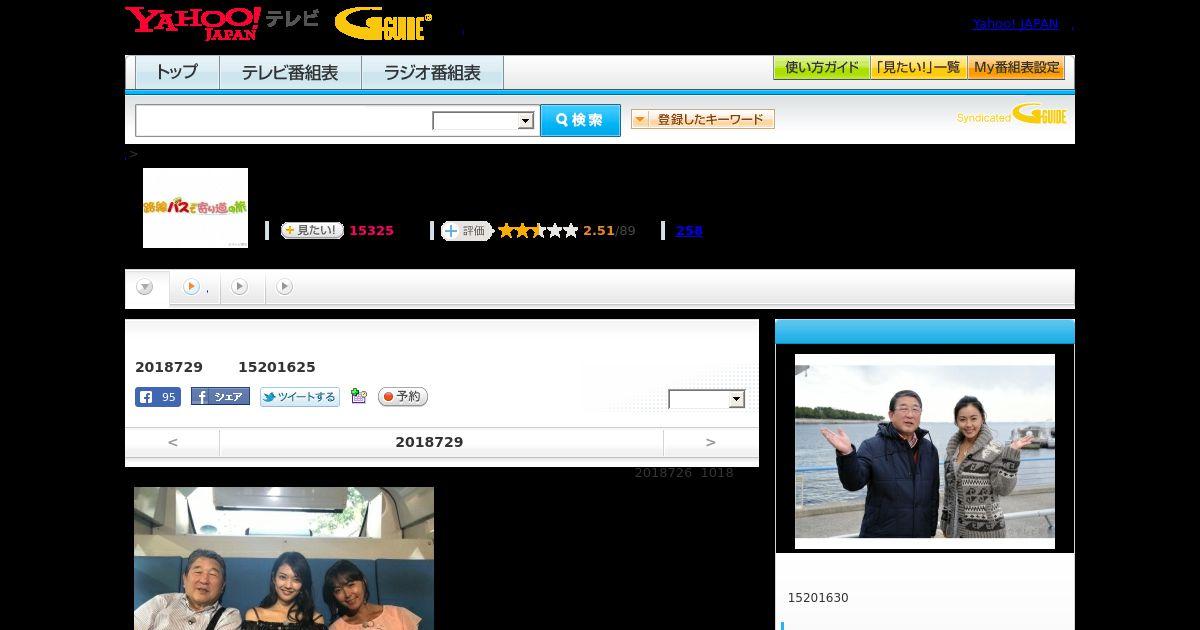Select the fourth tab with gray play icon
This screenshot has height=630, width=1200.
click(x=285, y=287)
